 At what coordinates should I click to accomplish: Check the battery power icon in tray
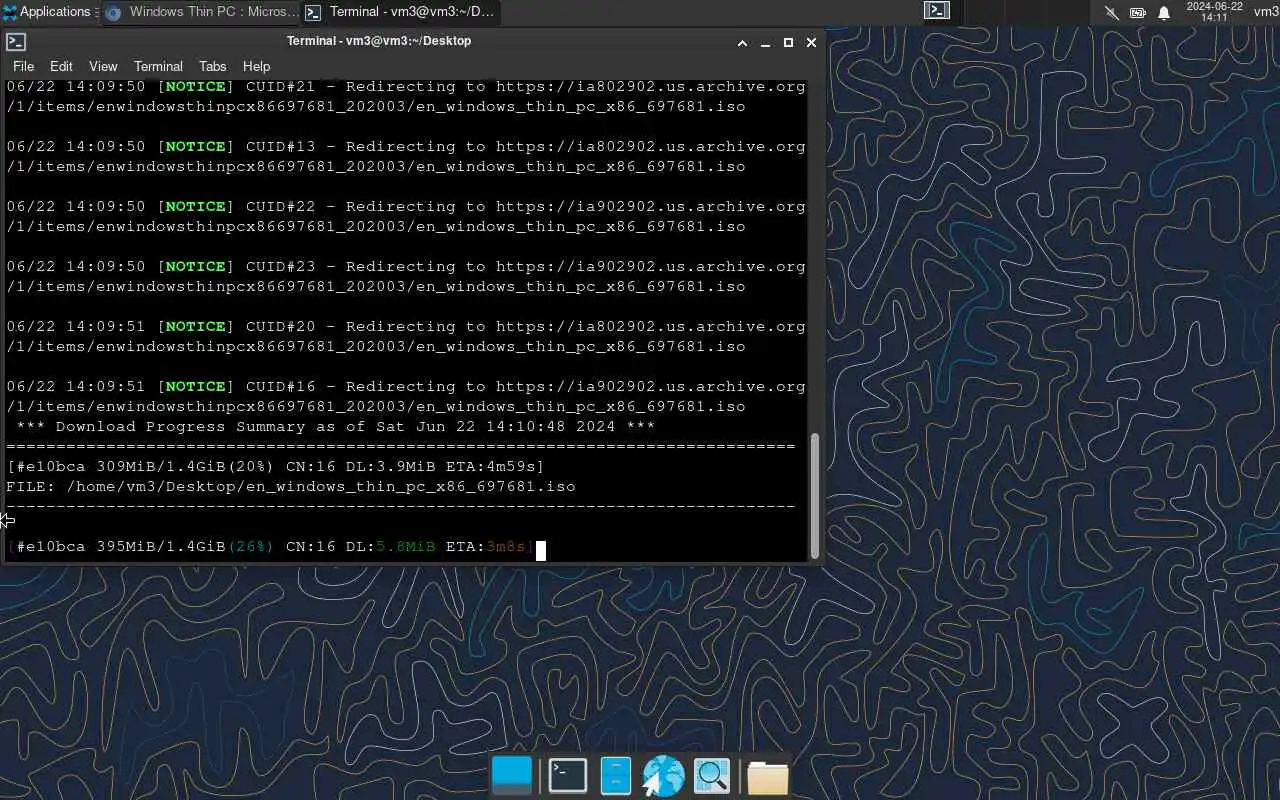pyautogui.click(x=1138, y=13)
